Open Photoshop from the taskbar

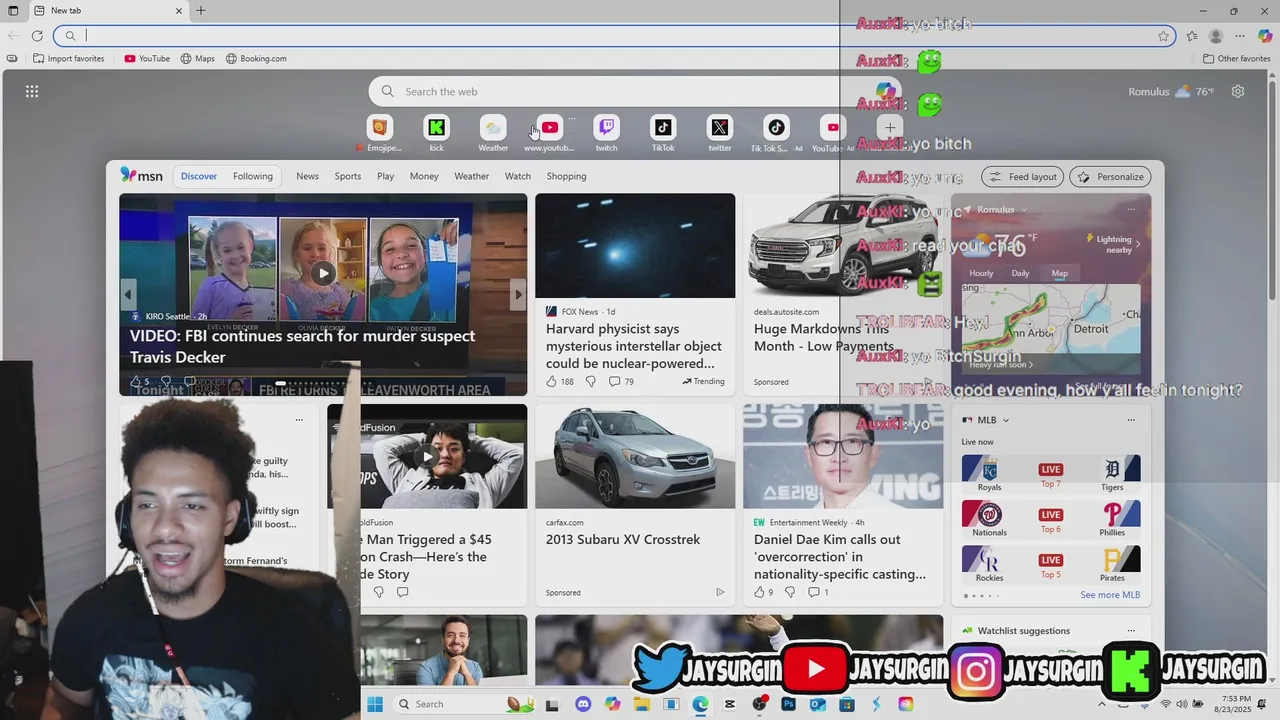(788, 704)
